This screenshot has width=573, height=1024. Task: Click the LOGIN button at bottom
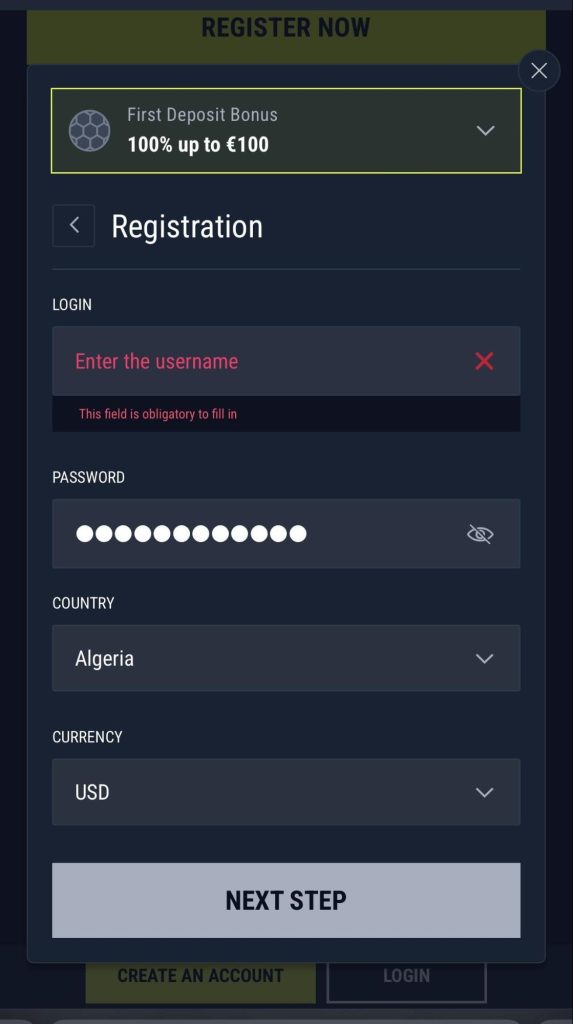pos(406,978)
